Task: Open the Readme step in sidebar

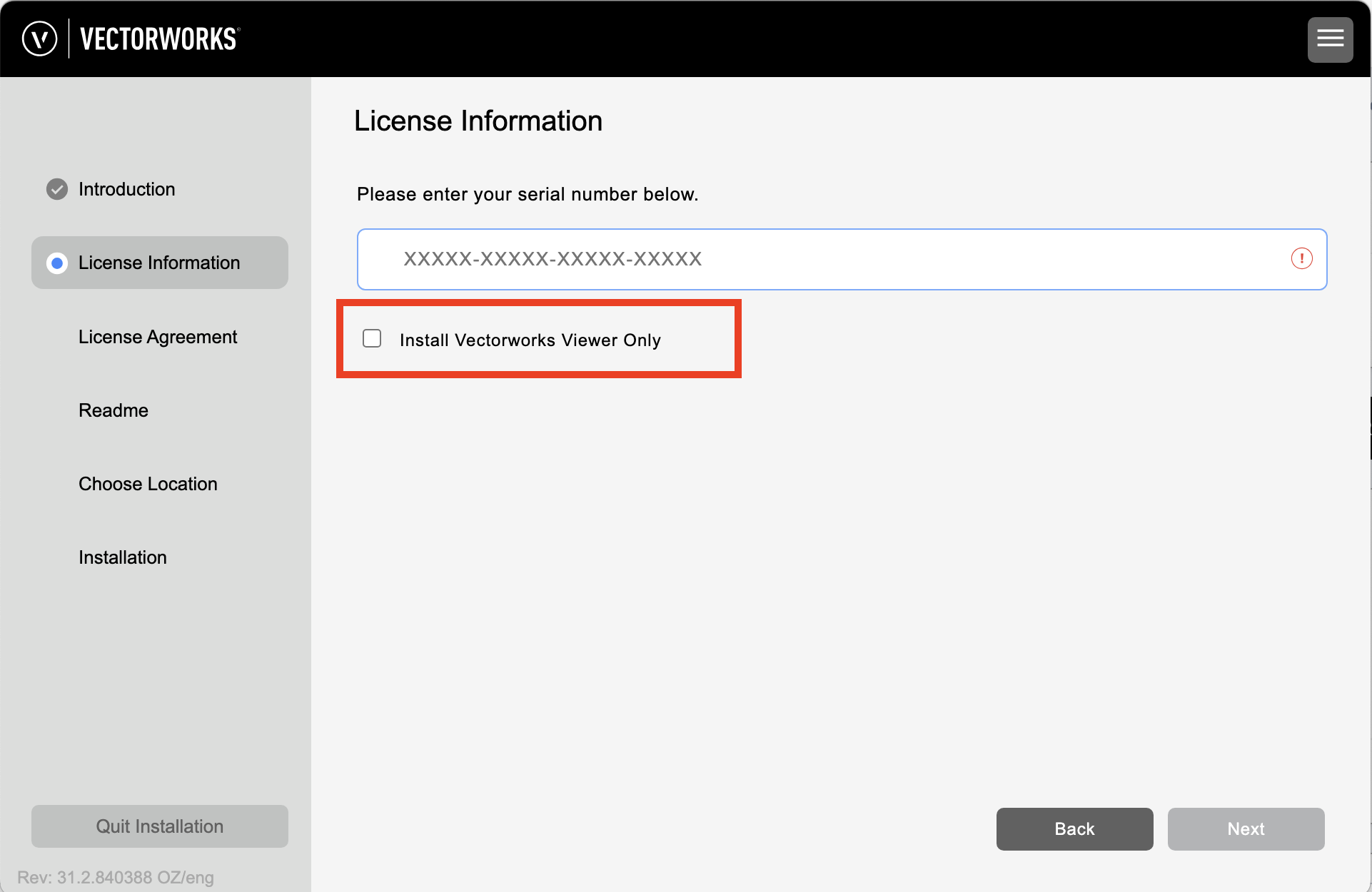Action: pyautogui.click(x=114, y=410)
